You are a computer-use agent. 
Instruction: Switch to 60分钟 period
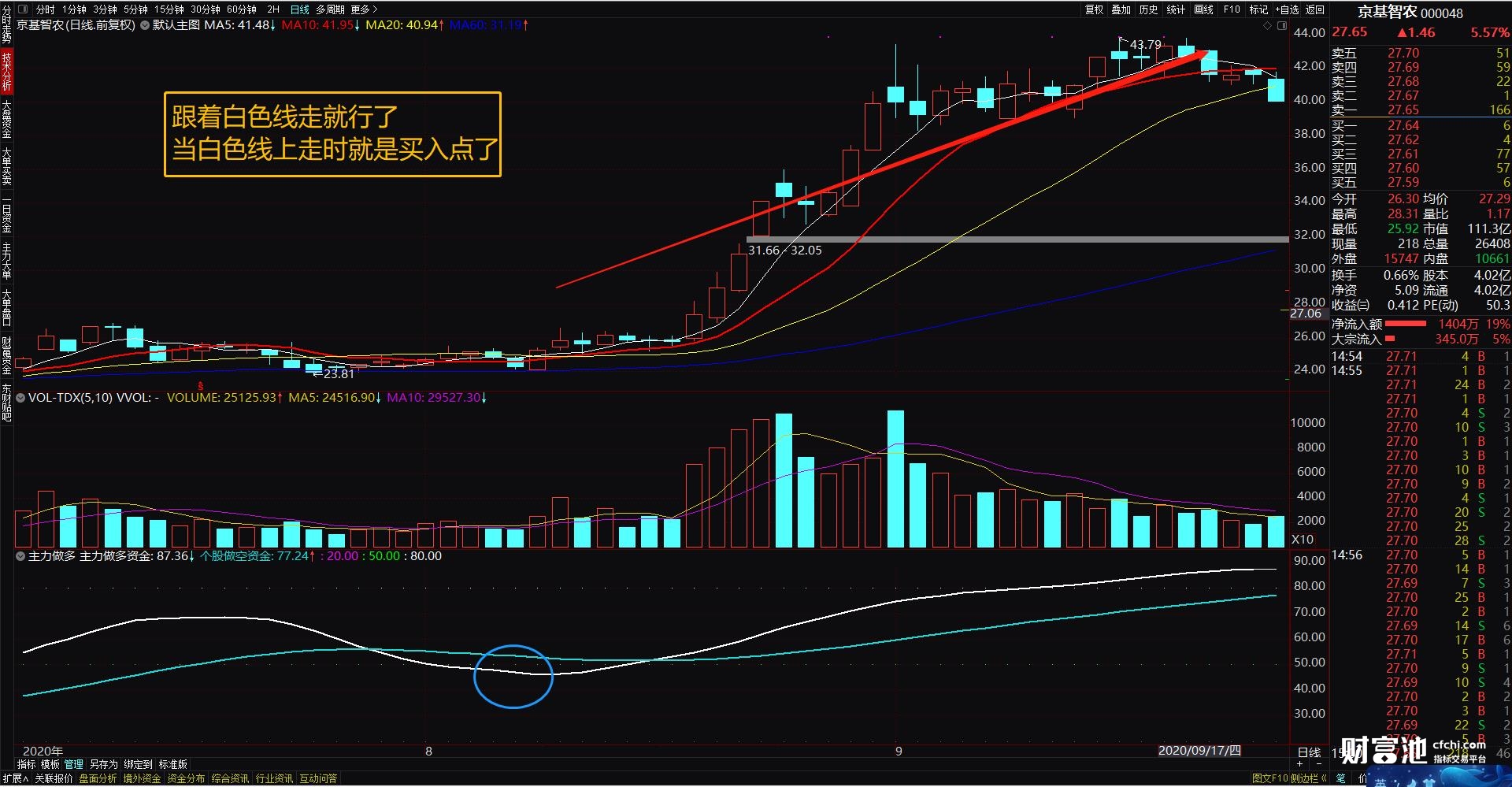tap(242, 9)
